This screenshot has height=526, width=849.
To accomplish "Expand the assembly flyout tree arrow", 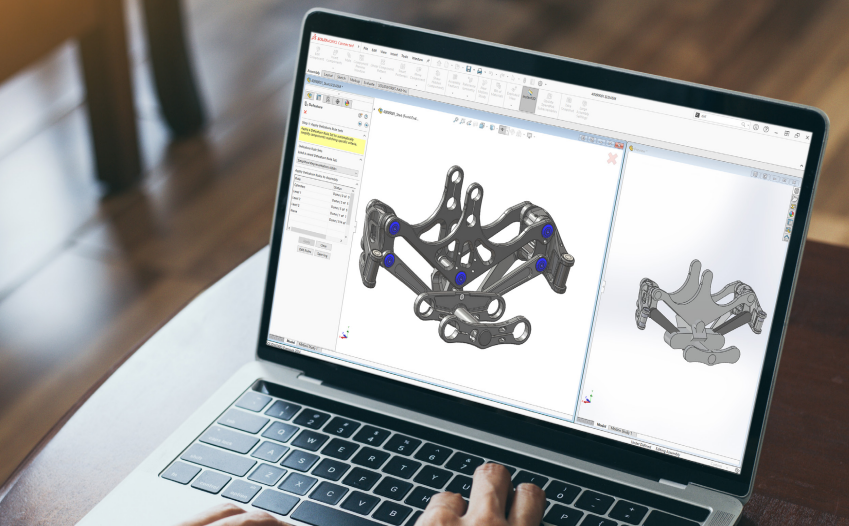I will click(x=374, y=109).
